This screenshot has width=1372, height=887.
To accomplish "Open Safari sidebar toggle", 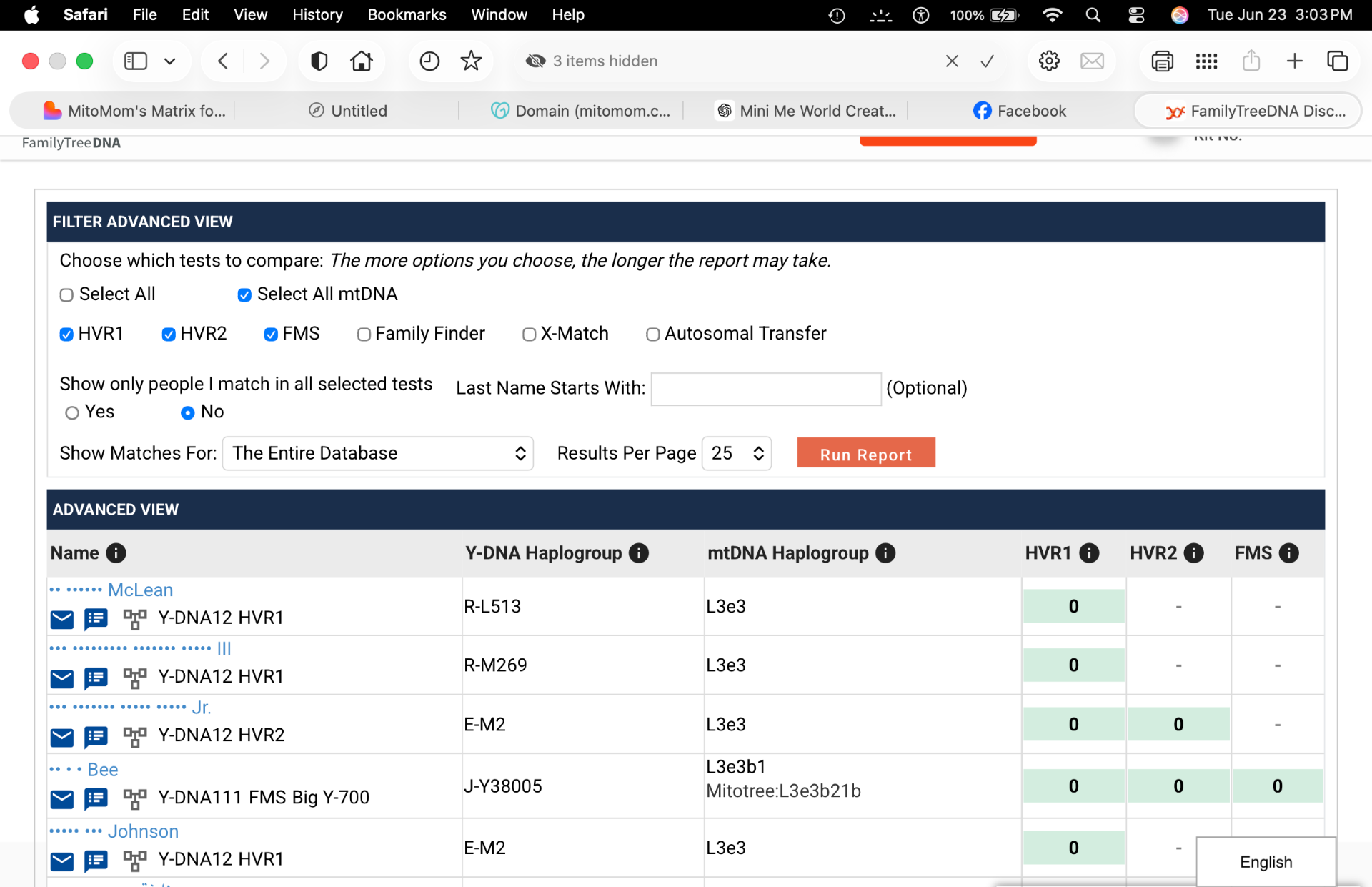I will (135, 61).
